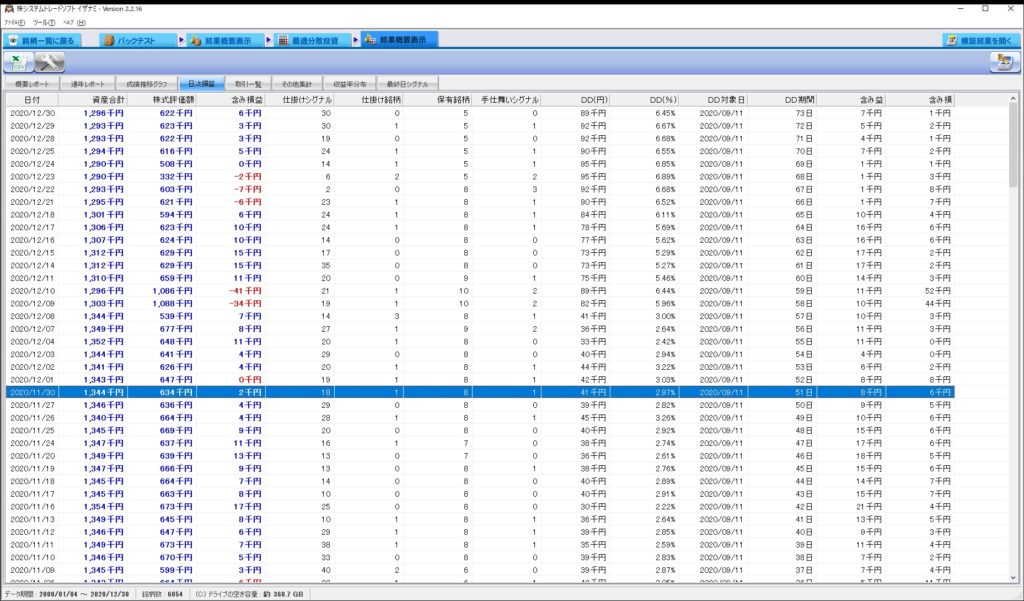
Task: Click the calculator icon for 最適分散投資
Action: (x=284, y=40)
